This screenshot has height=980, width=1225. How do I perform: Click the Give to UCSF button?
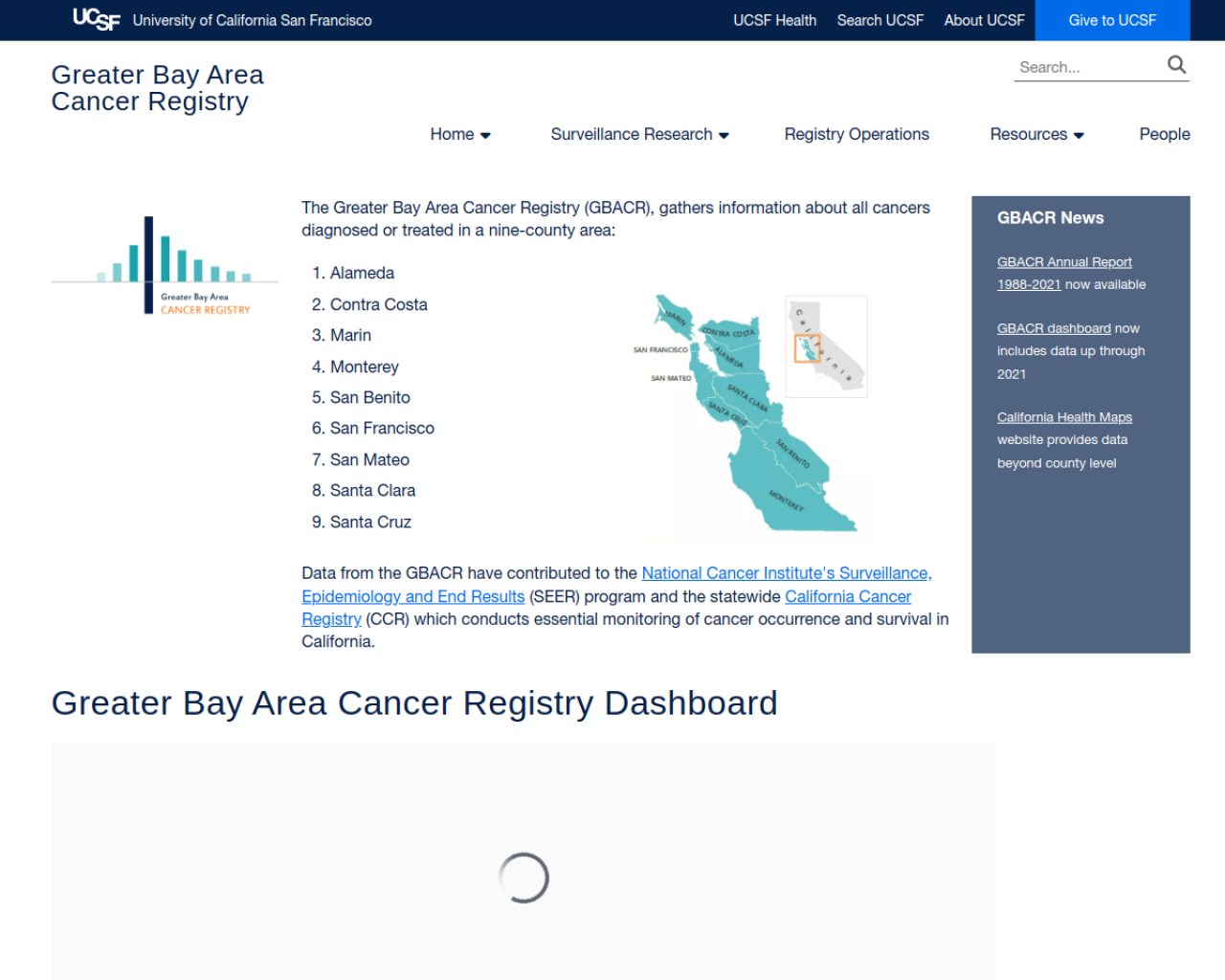click(x=1112, y=20)
